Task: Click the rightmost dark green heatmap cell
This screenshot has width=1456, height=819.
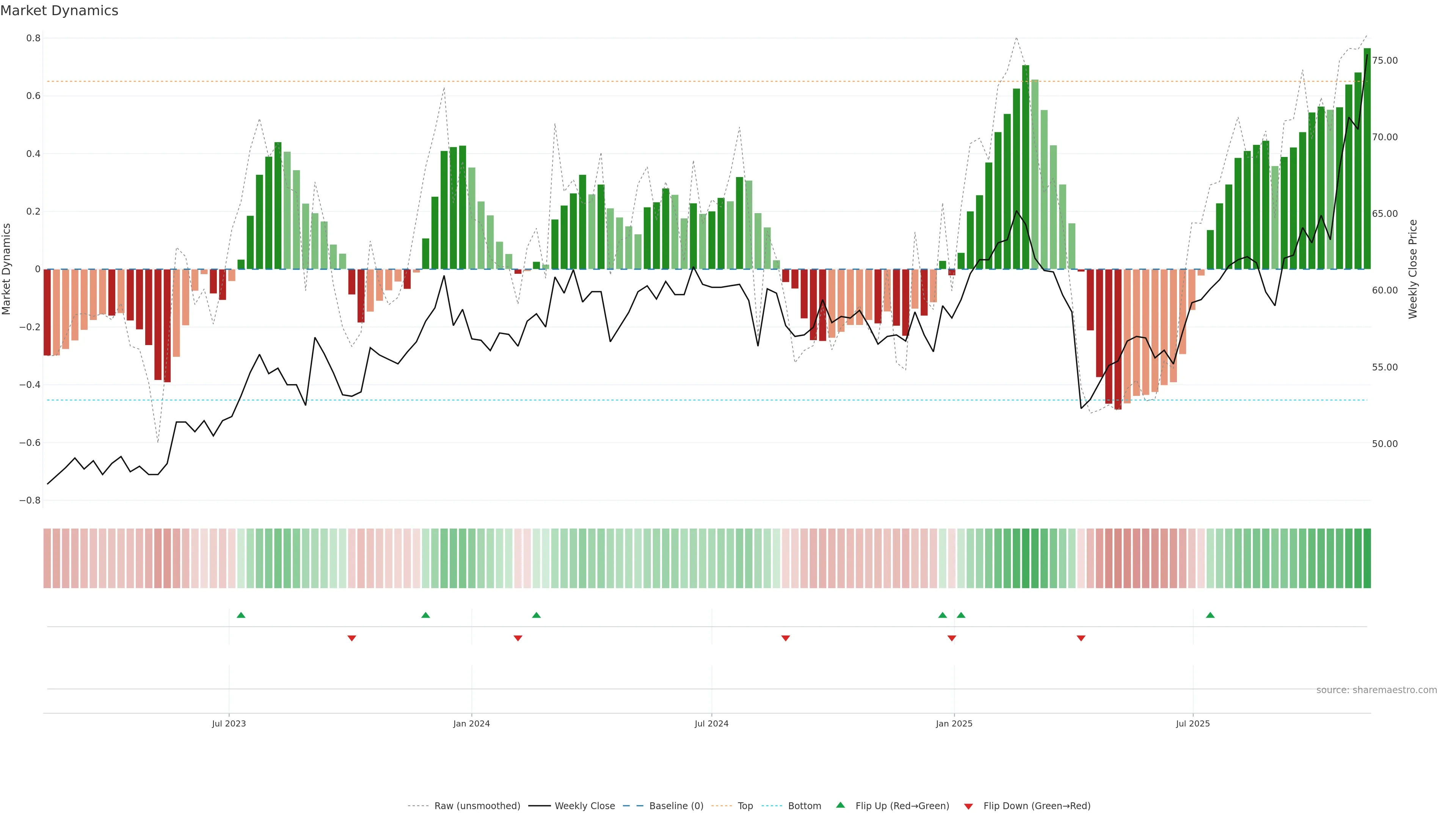Action: (x=1367, y=558)
